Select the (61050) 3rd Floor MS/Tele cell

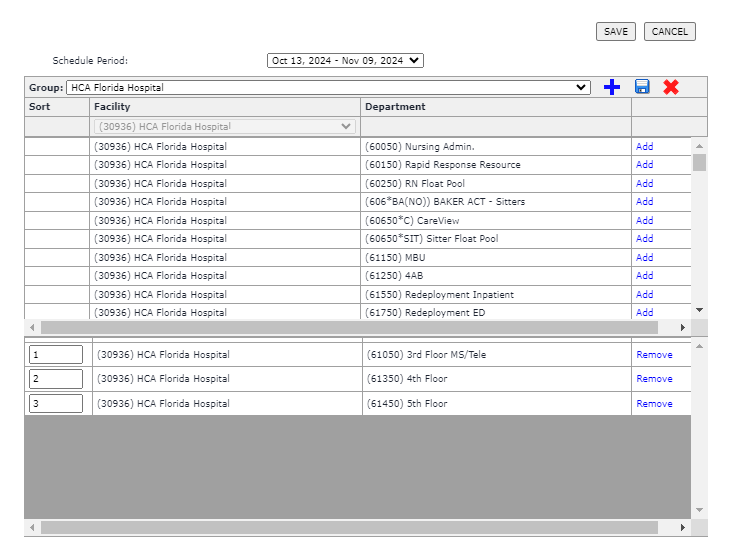coord(497,354)
